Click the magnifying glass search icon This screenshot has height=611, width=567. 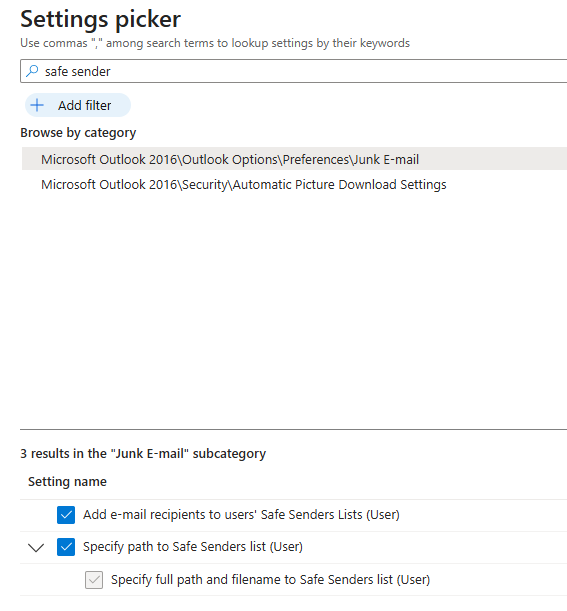click(x=32, y=71)
